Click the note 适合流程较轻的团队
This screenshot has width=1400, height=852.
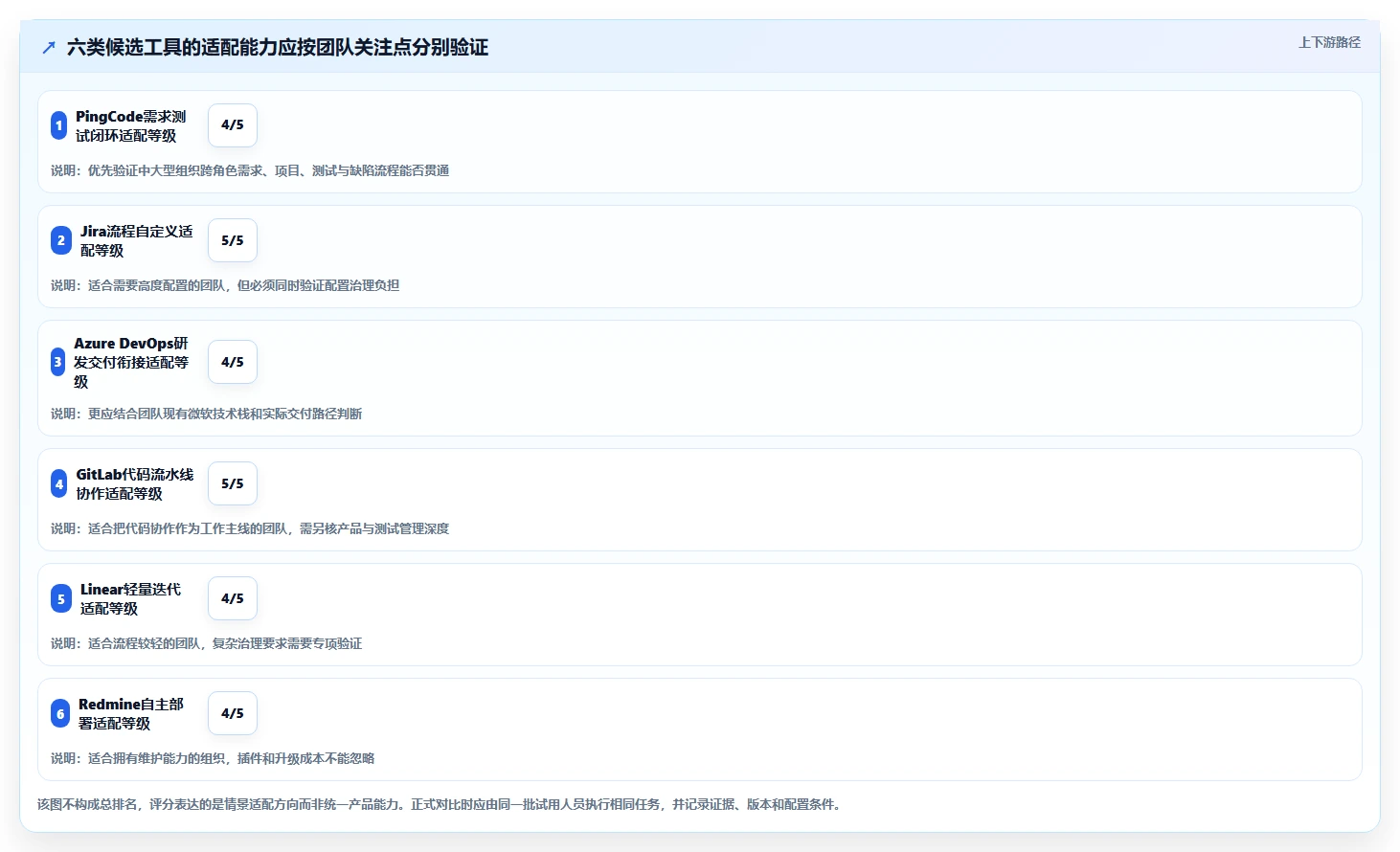tap(207, 643)
